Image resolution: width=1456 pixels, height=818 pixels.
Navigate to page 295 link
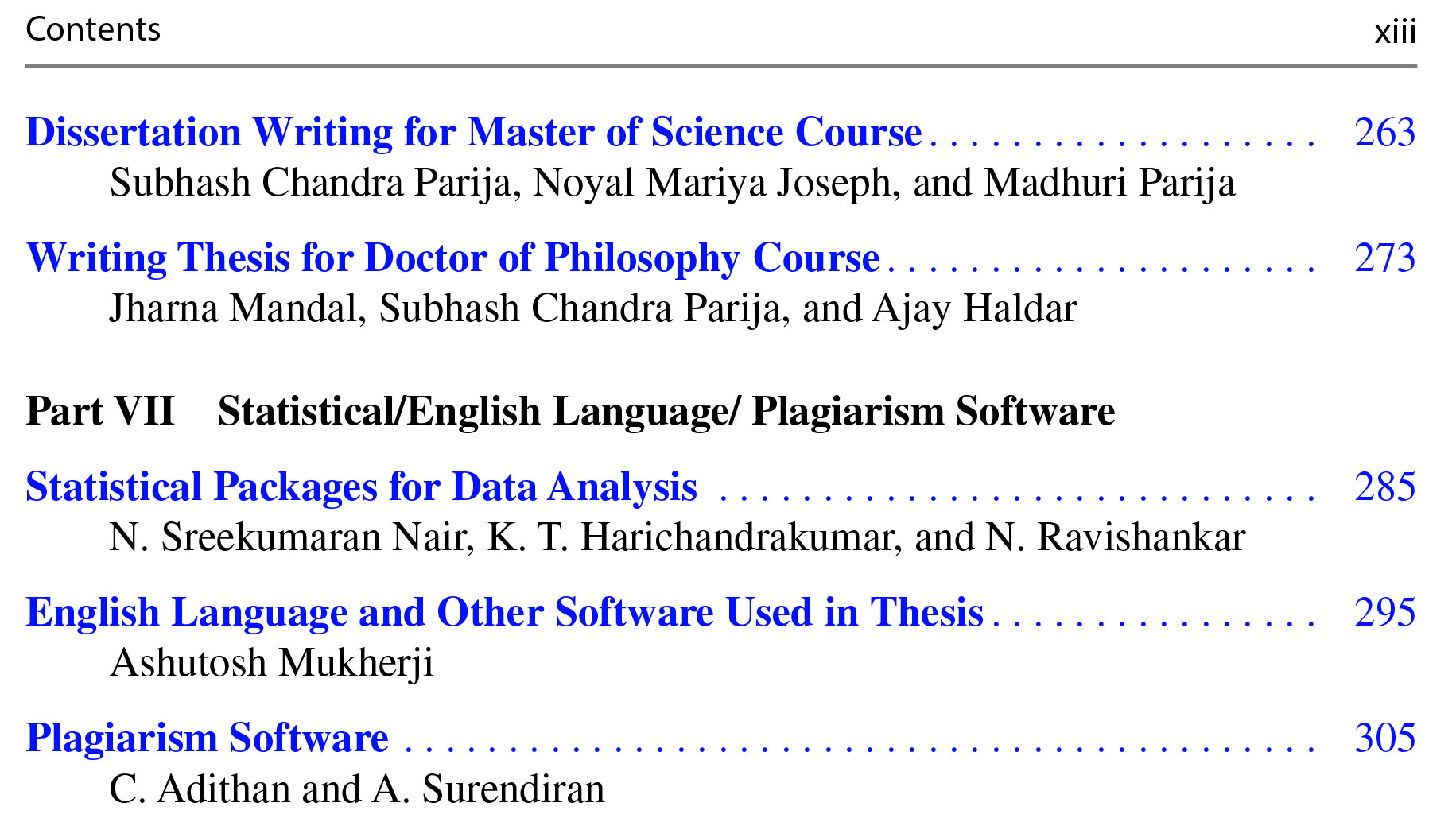pyautogui.click(x=1384, y=613)
